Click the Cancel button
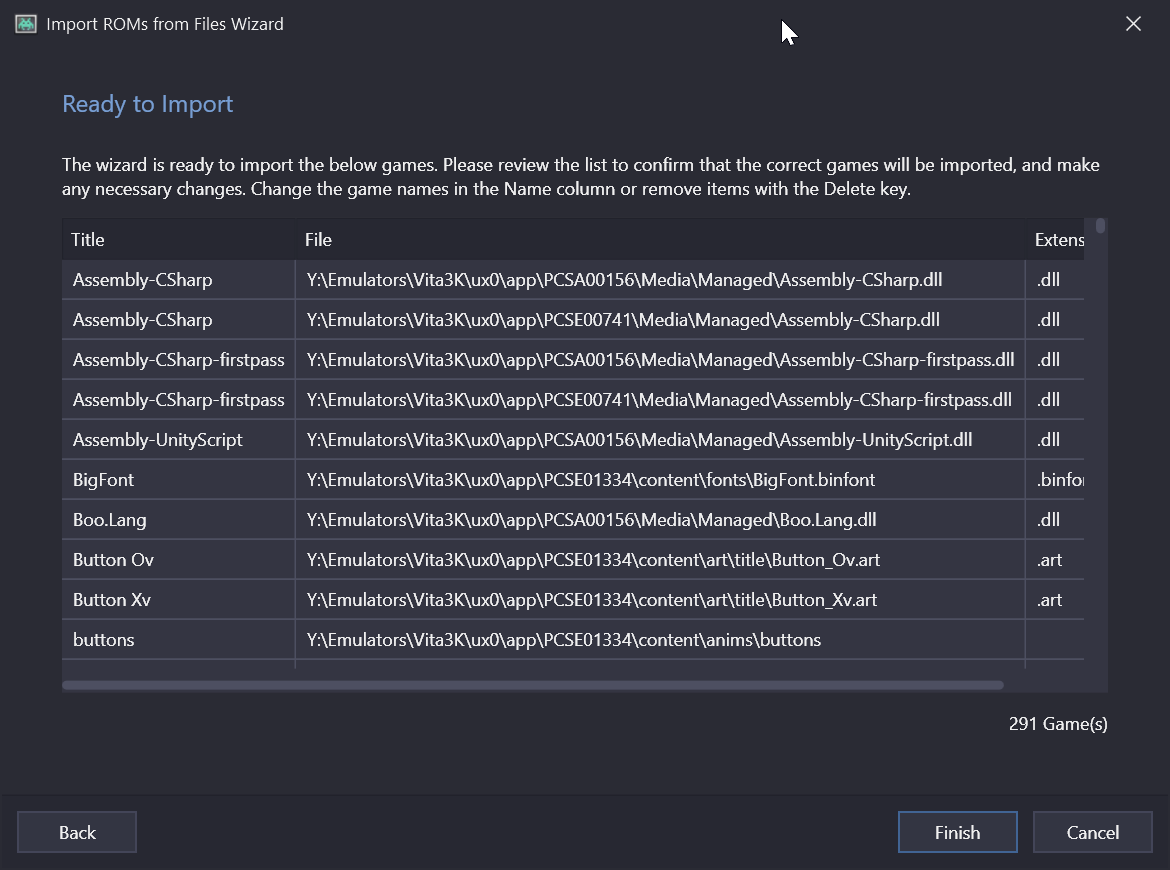This screenshot has width=1170, height=870. tap(1092, 832)
